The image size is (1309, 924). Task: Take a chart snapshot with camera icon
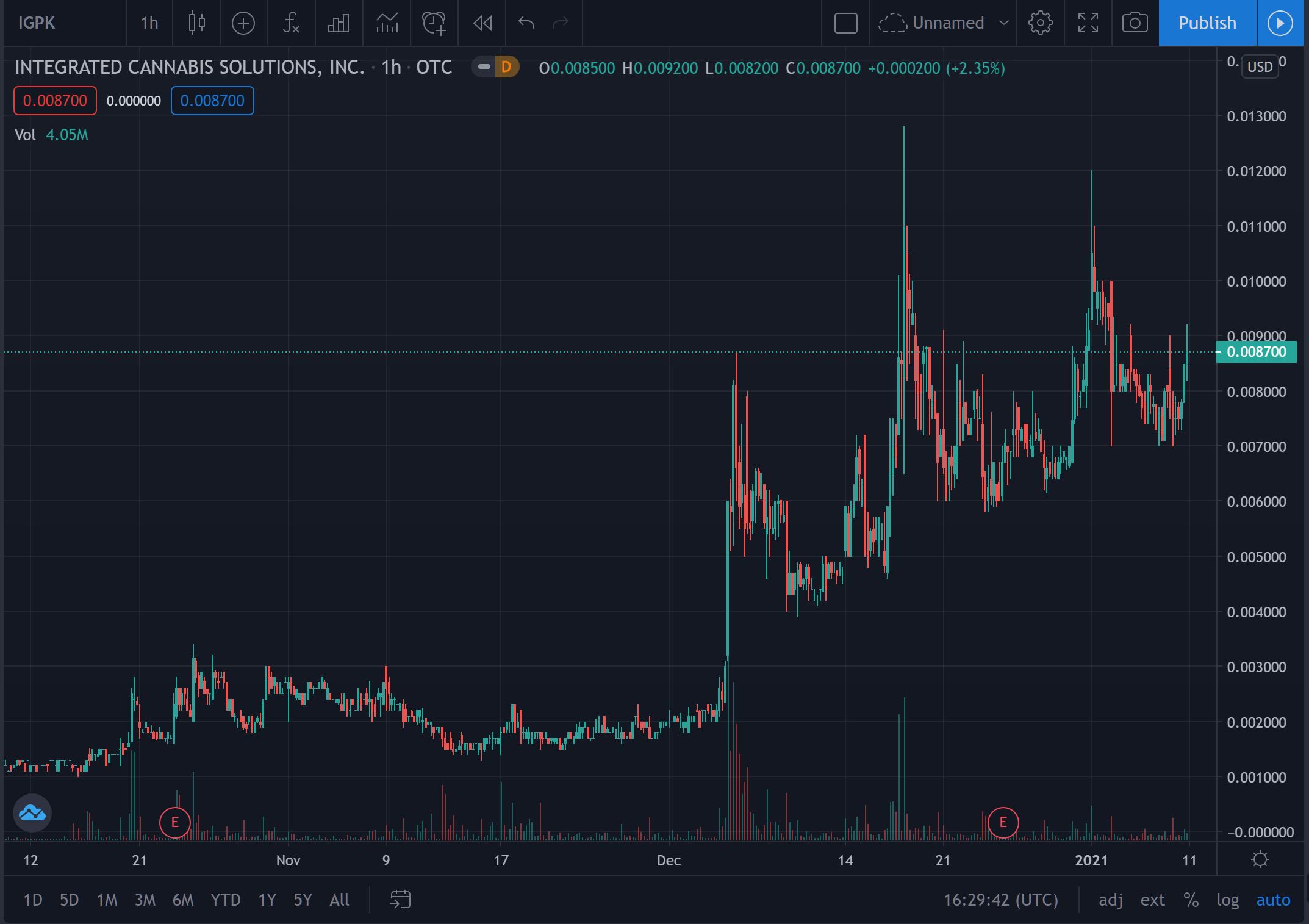[1135, 23]
